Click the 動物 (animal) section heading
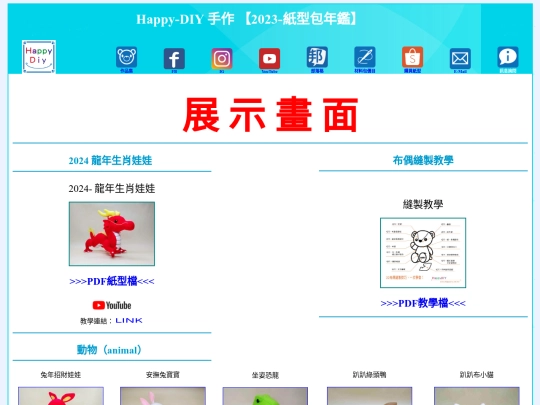 109,350
